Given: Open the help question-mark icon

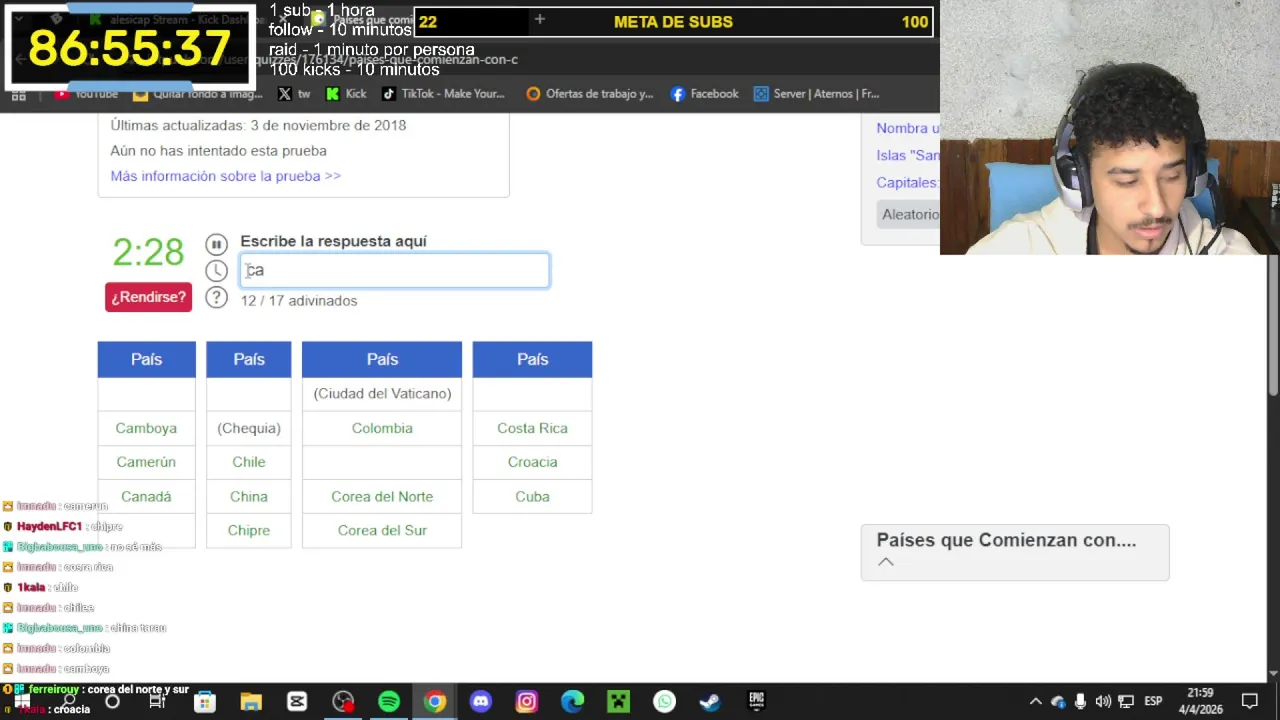Looking at the screenshot, I should pyautogui.click(x=216, y=297).
